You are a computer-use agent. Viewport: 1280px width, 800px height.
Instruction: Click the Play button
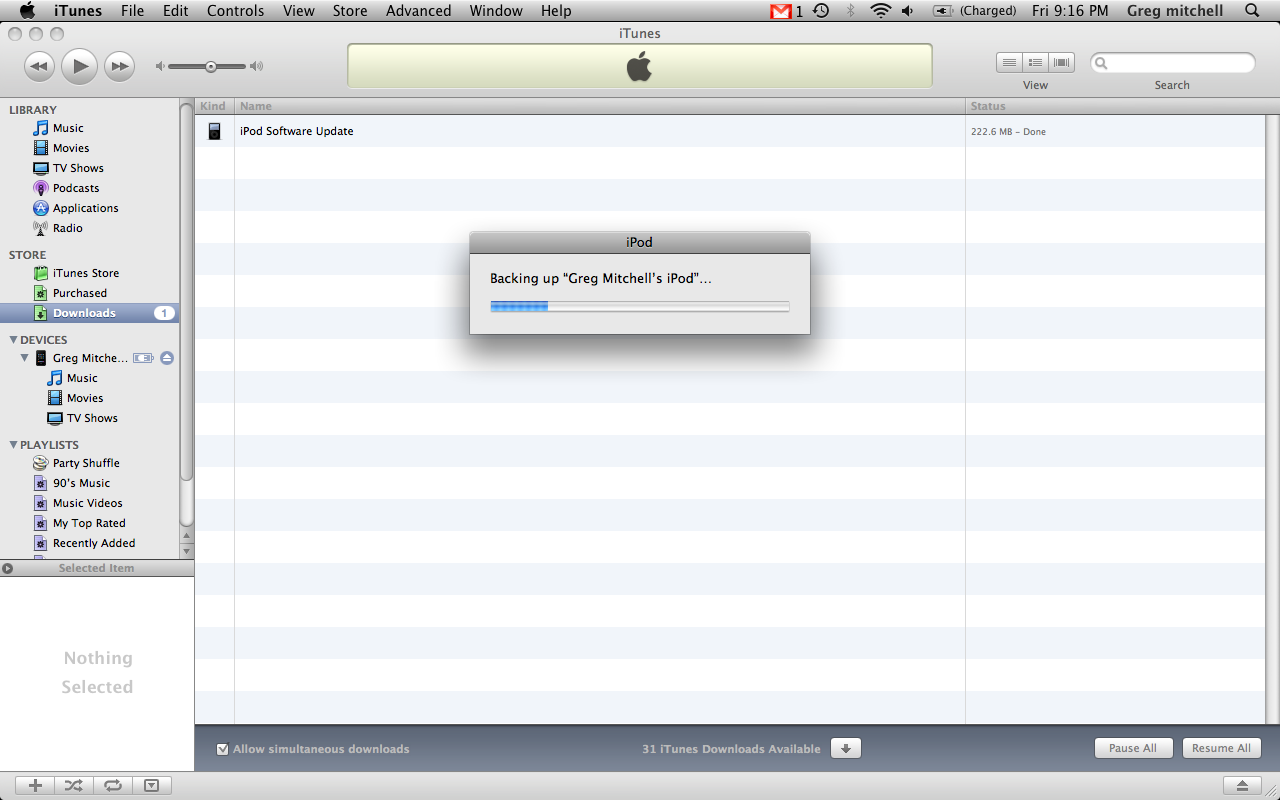pyautogui.click(x=79, y=66)
